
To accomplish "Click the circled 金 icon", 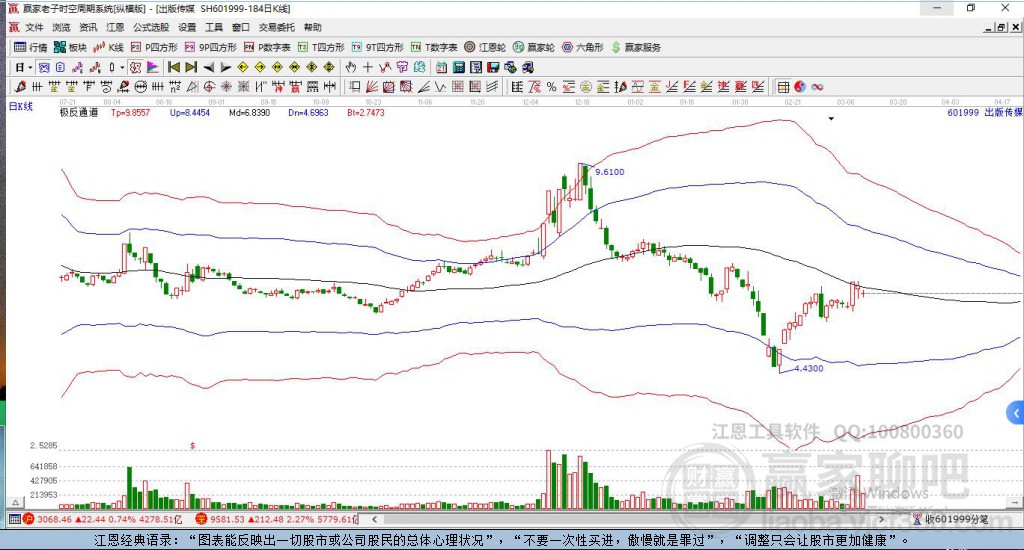I will tap(586, 87).
